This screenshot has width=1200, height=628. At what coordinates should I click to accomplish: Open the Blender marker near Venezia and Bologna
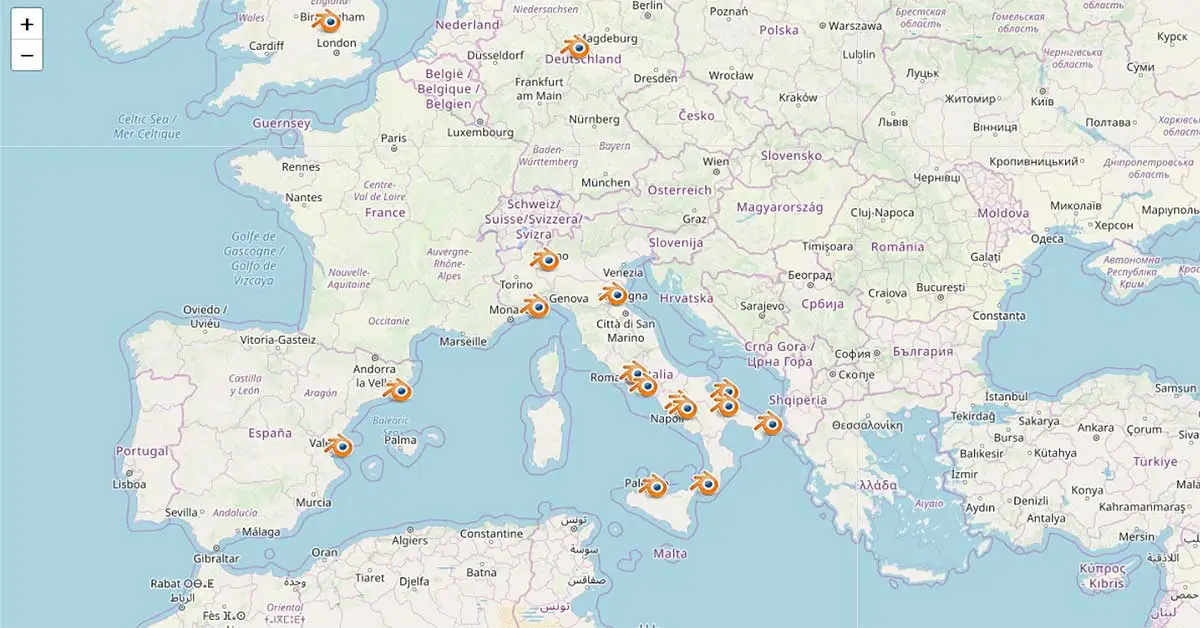point(614,294)
